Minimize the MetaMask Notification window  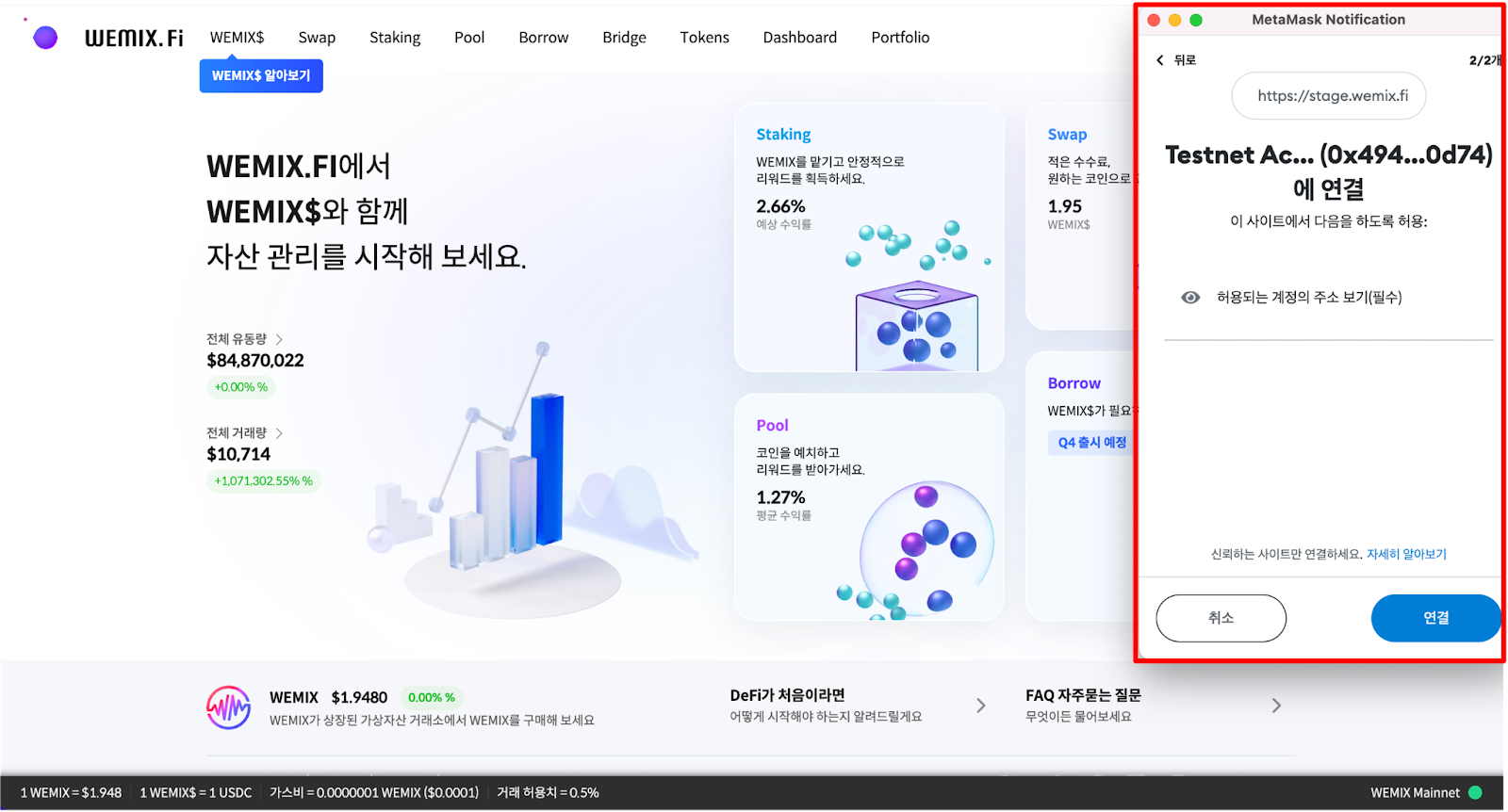[x=1174, y=20]
